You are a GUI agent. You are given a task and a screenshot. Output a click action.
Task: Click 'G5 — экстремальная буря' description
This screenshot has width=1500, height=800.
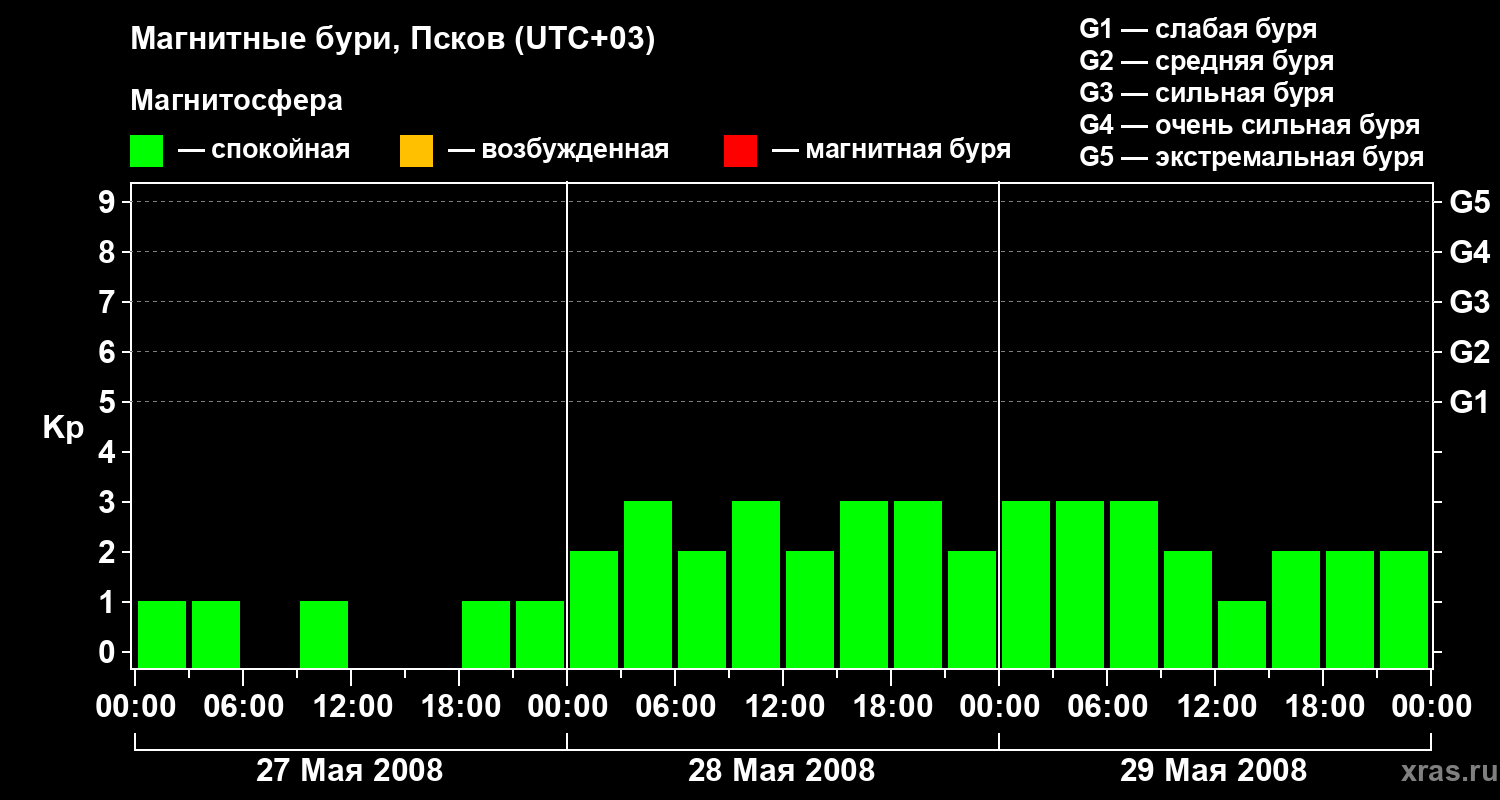pos(1252,157)
